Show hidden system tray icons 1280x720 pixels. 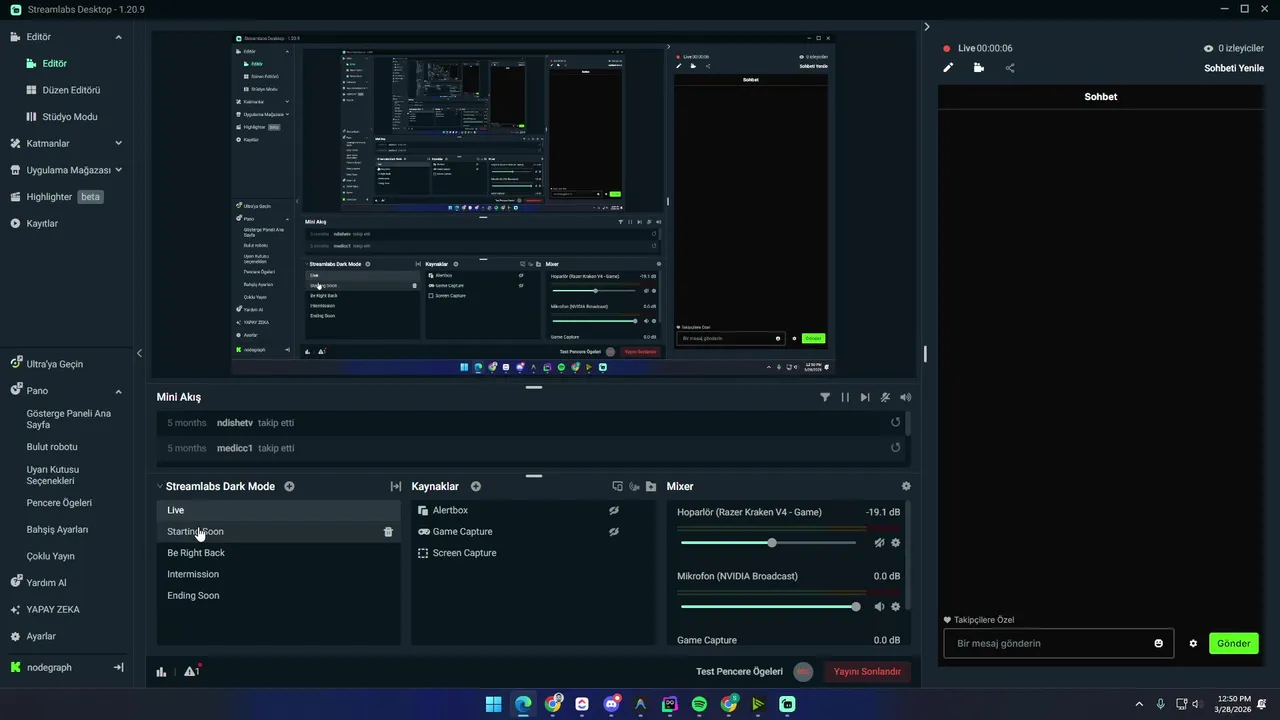tap(1138, 704)
